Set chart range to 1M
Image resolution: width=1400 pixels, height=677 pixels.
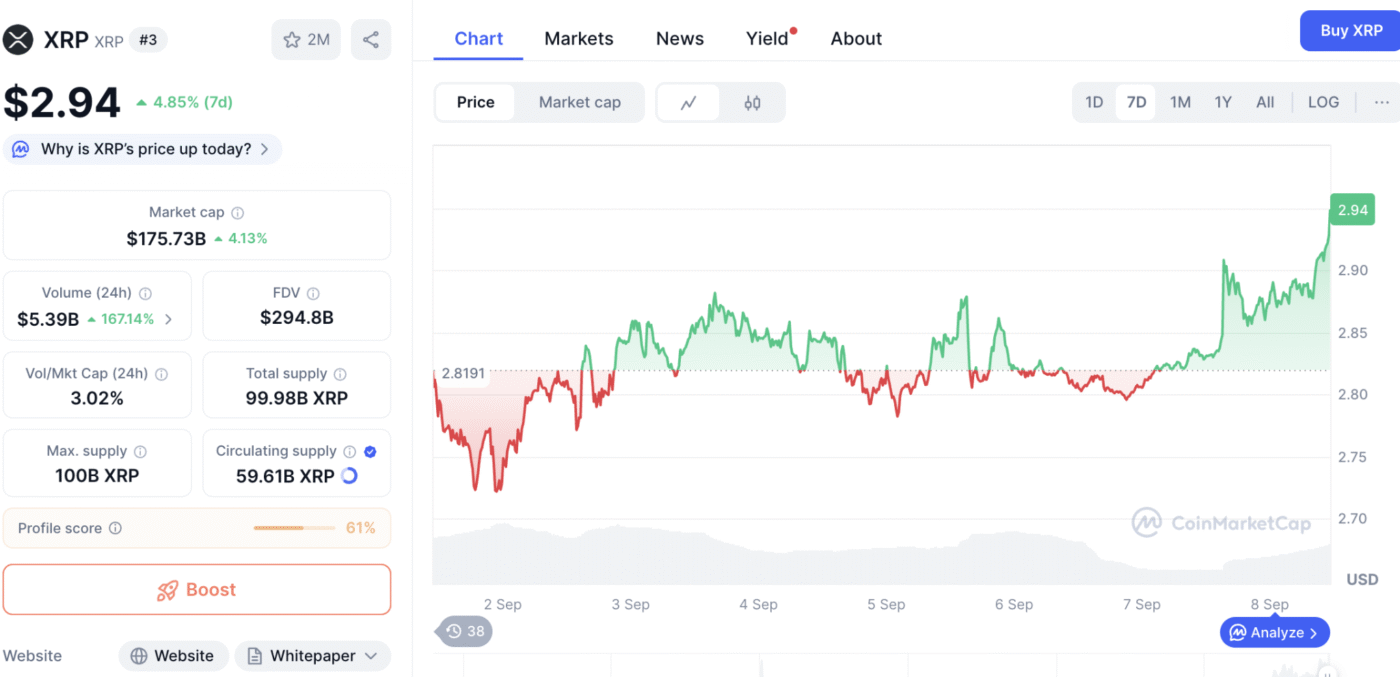click(1180, 102)
